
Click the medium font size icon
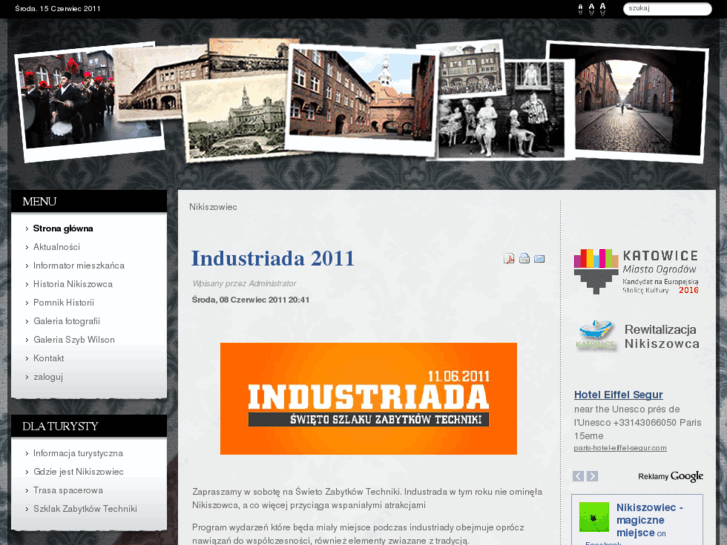point(591,9)
